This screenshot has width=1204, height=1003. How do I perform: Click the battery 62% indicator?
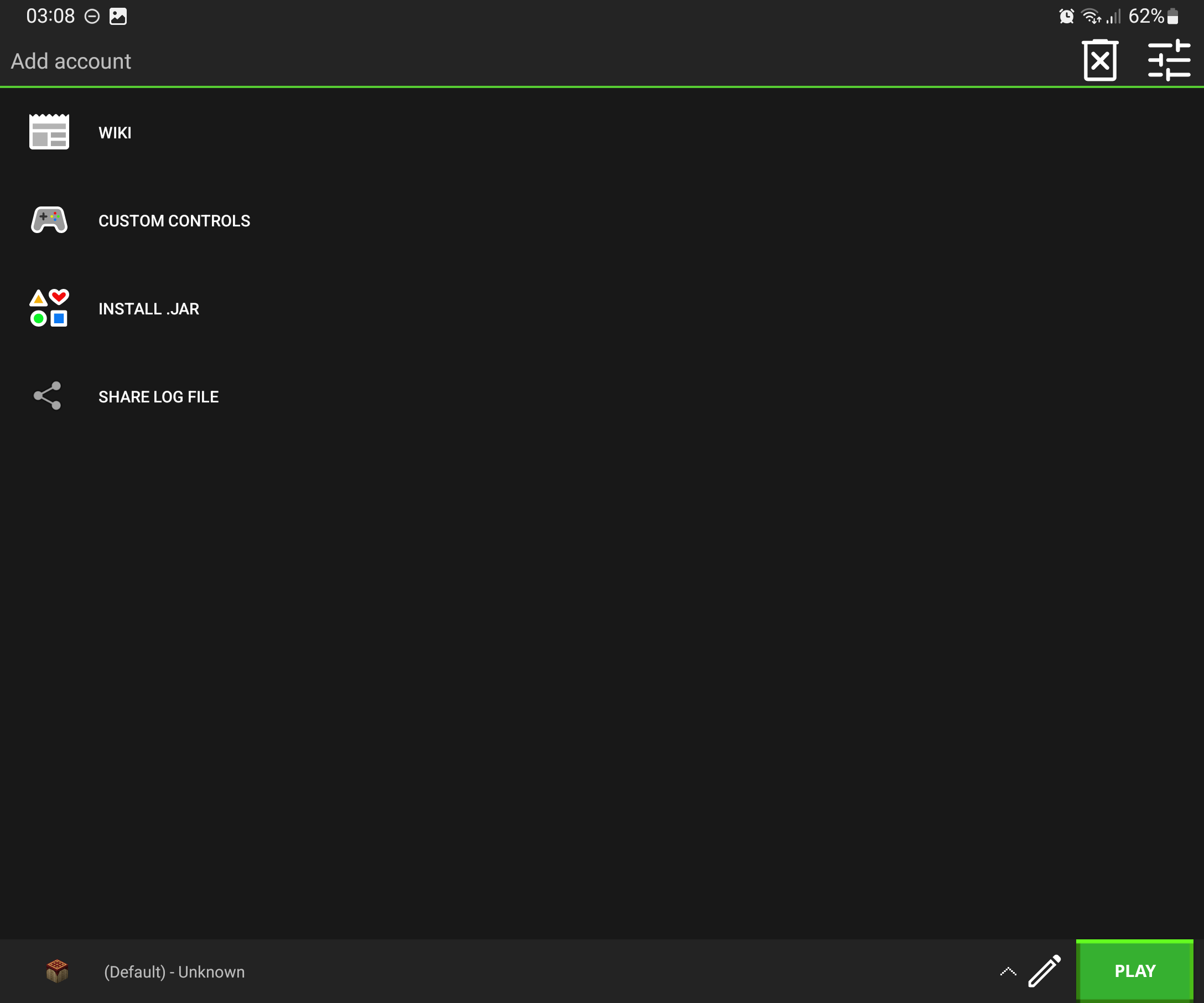(x=1153, y=16)
